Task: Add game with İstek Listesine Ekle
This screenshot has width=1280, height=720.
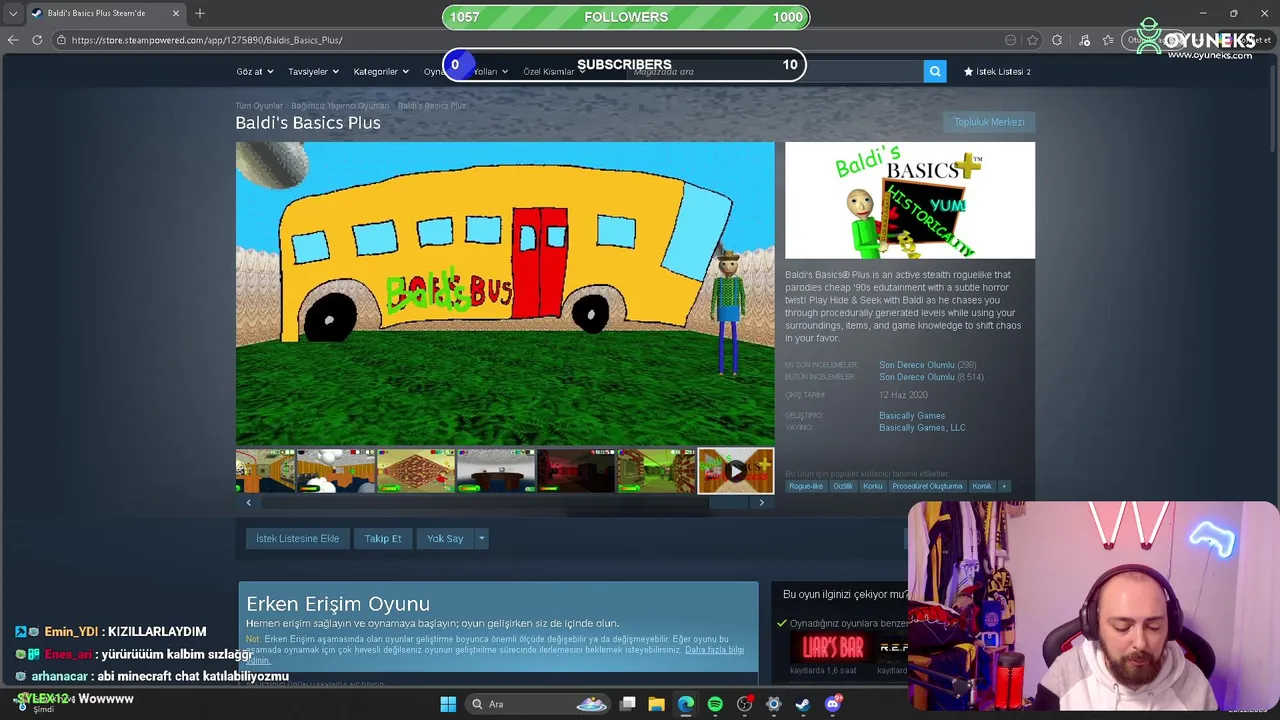Action: 297,538
